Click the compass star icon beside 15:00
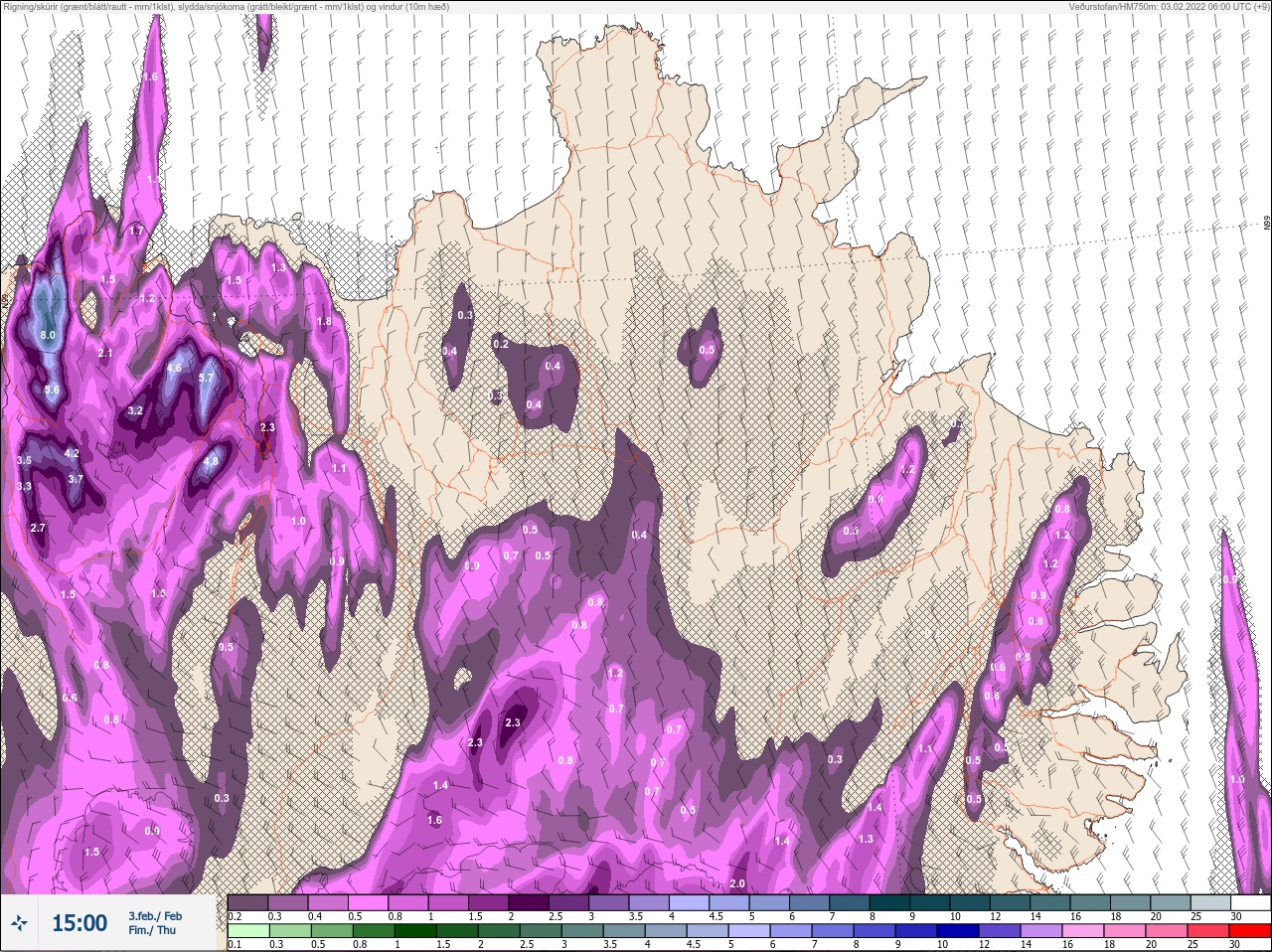This screenshot has width=1272, height=952. coord(20,923)
